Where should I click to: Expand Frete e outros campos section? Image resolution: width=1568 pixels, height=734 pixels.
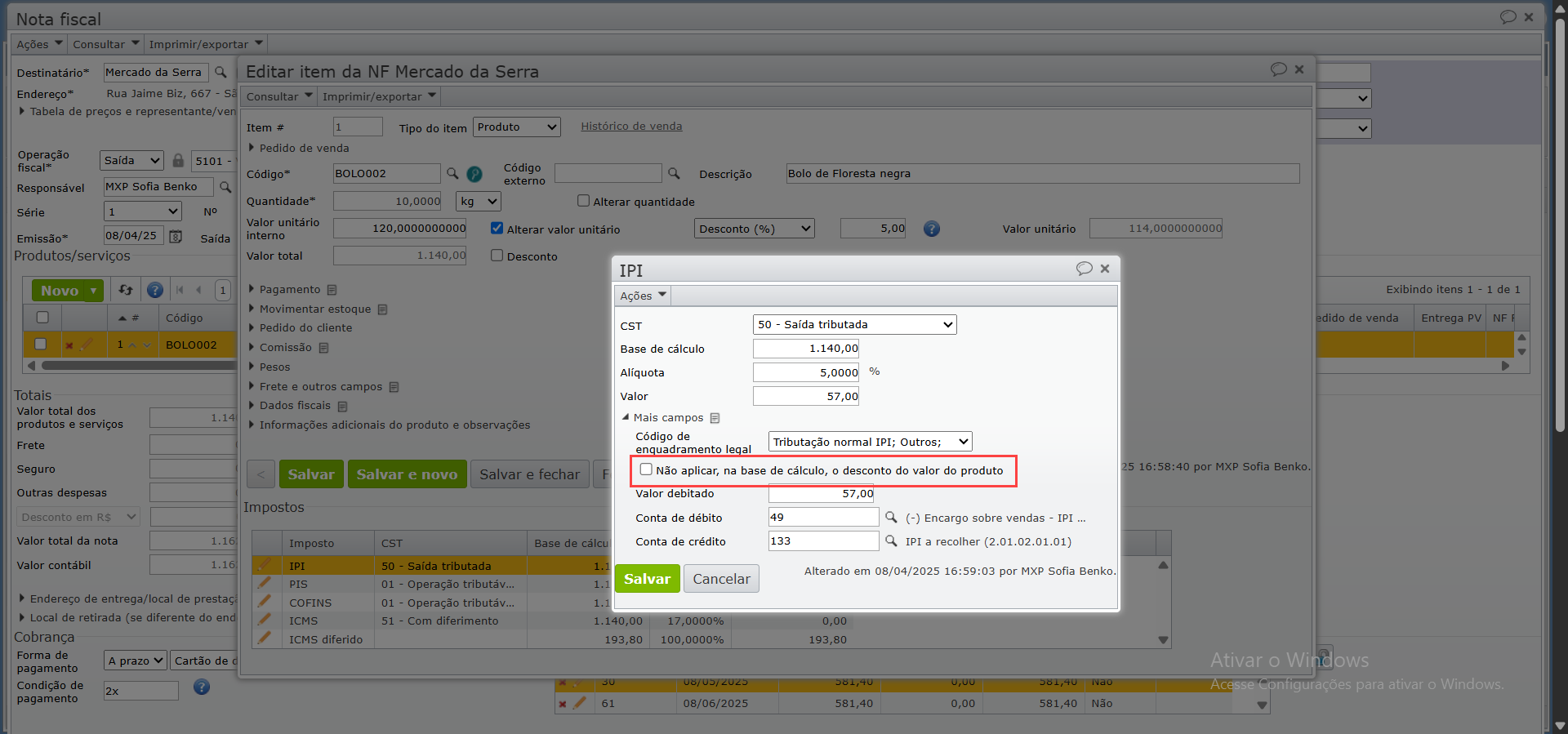(252, 386)
